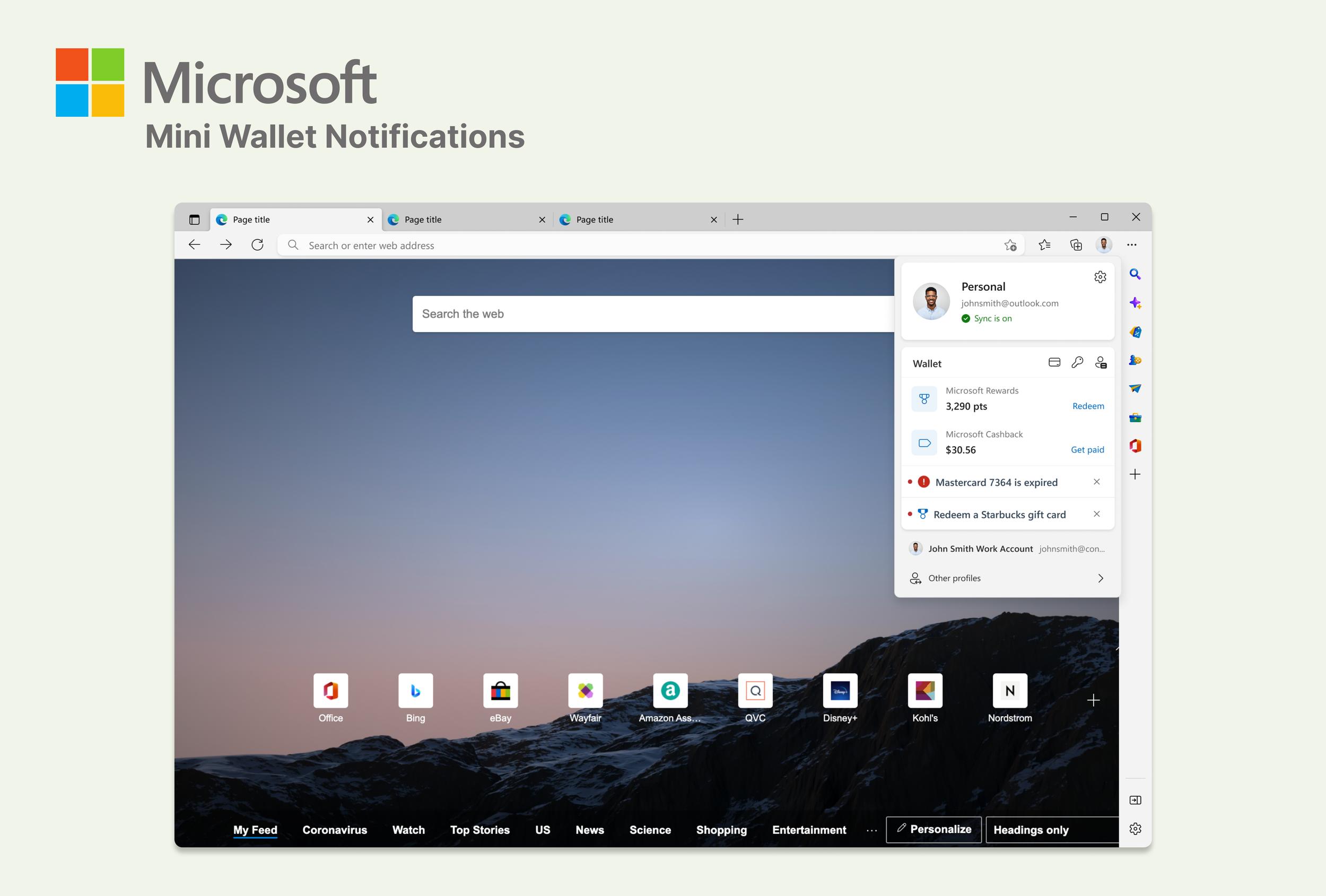The width and height of the screenshot is (1326, 896).
Task: Open payment cards in Wallet
Action: click(x=1054, y=362)
